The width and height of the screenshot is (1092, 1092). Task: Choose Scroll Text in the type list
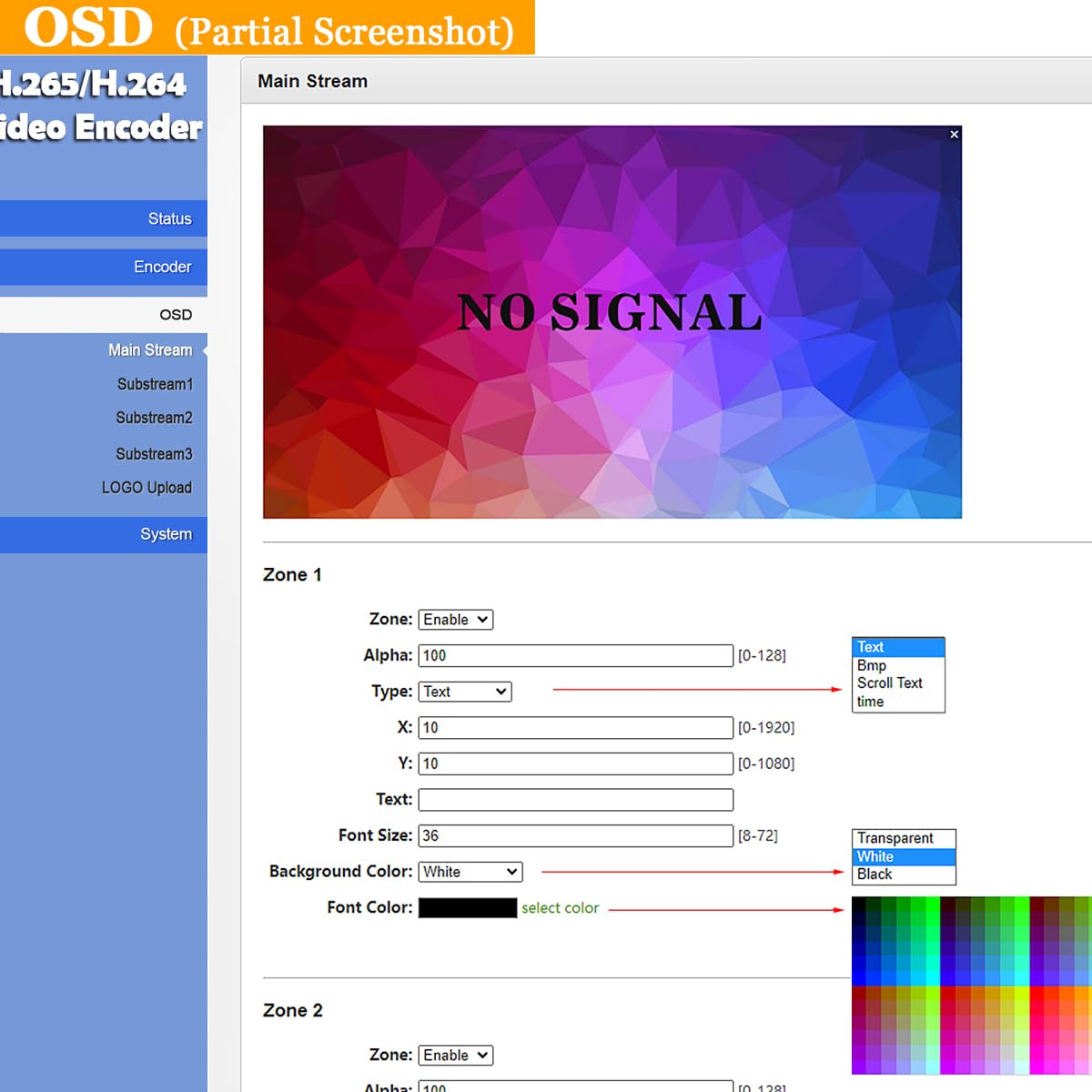[x=889, y=683]
